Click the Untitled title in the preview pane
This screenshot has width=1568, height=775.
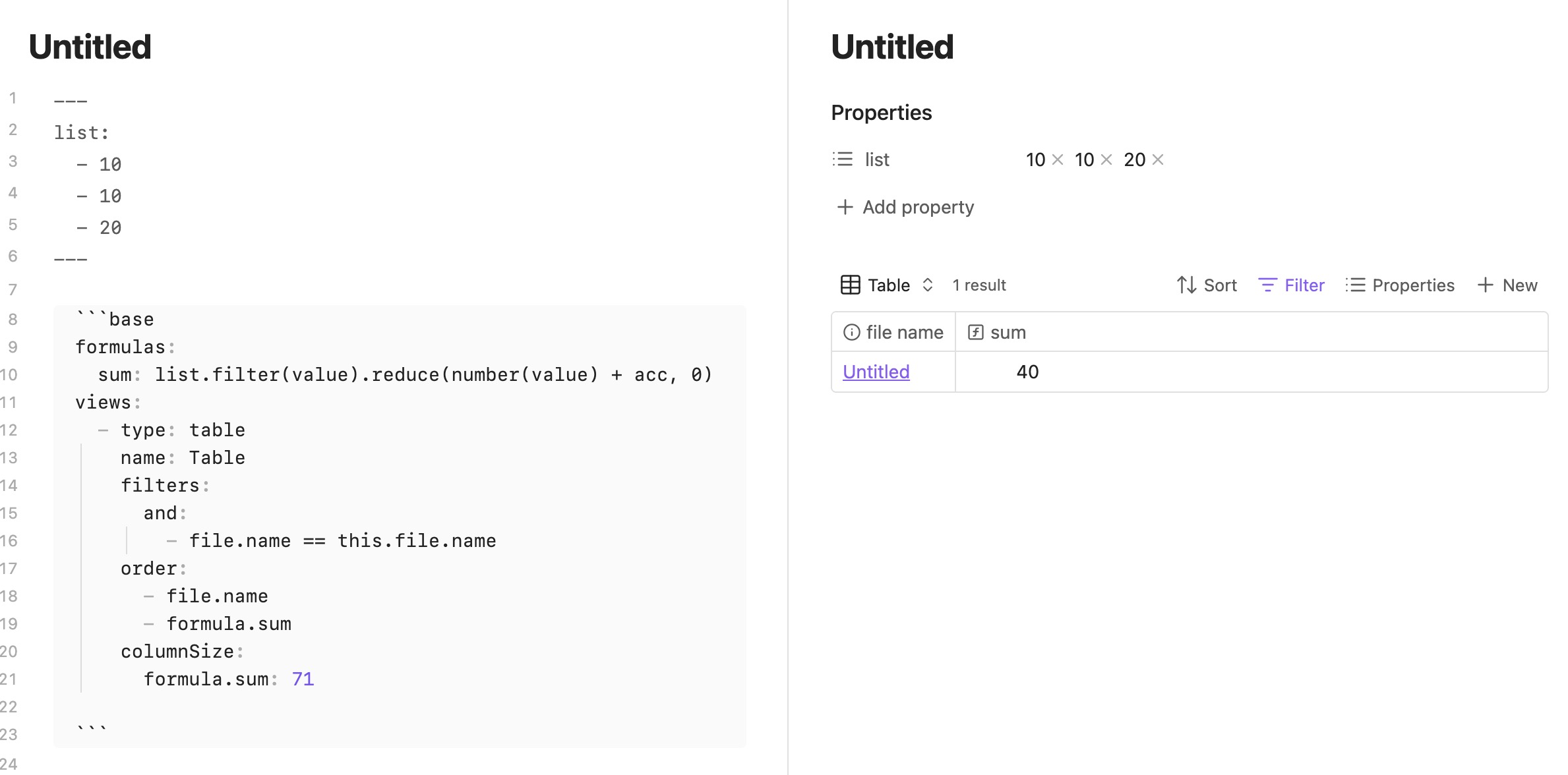coord(892,47)
